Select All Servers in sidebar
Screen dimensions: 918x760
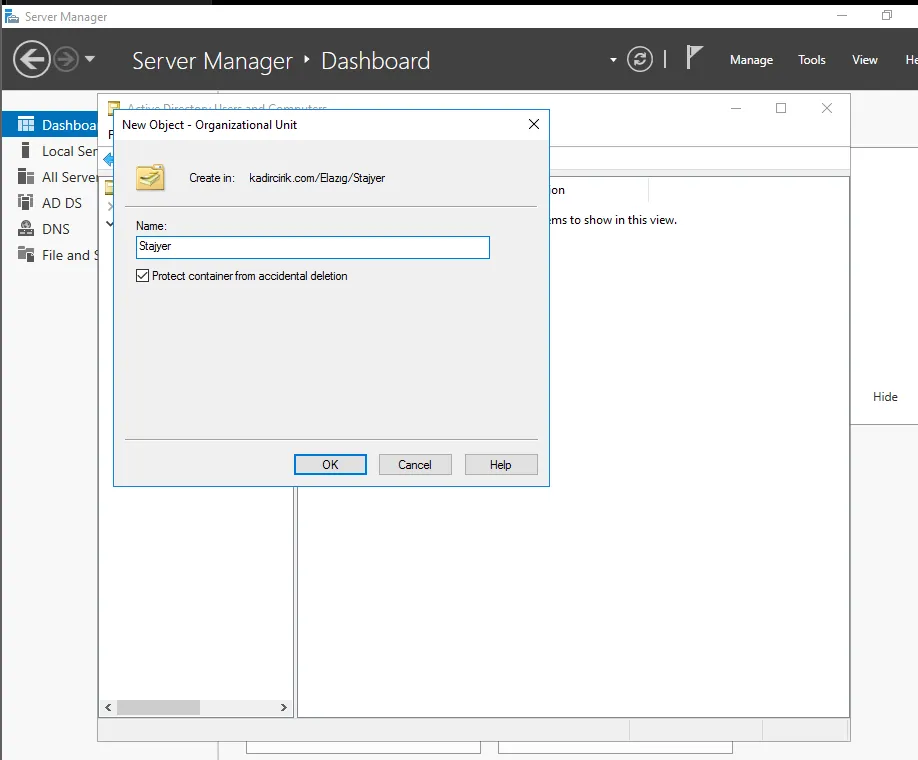pos(50,177)
